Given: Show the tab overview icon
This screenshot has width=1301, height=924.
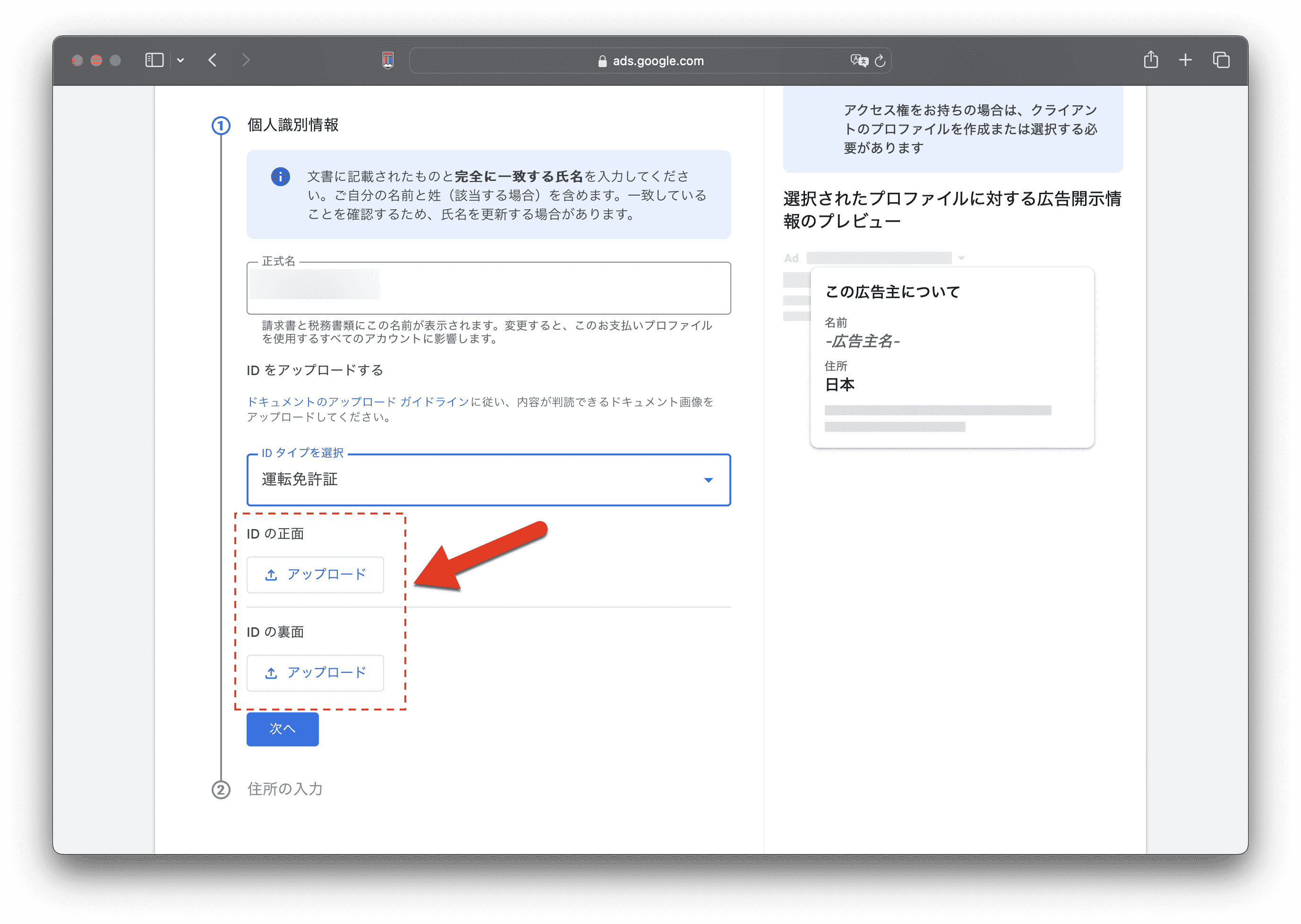Looking at the screenshot, I should pos(1221,60).
